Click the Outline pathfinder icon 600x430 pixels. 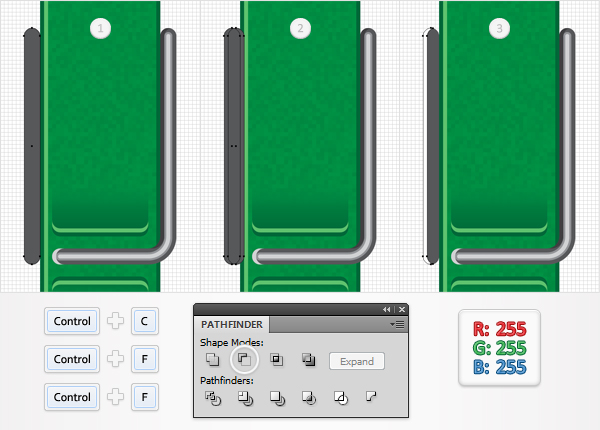[x=341, y=398]
